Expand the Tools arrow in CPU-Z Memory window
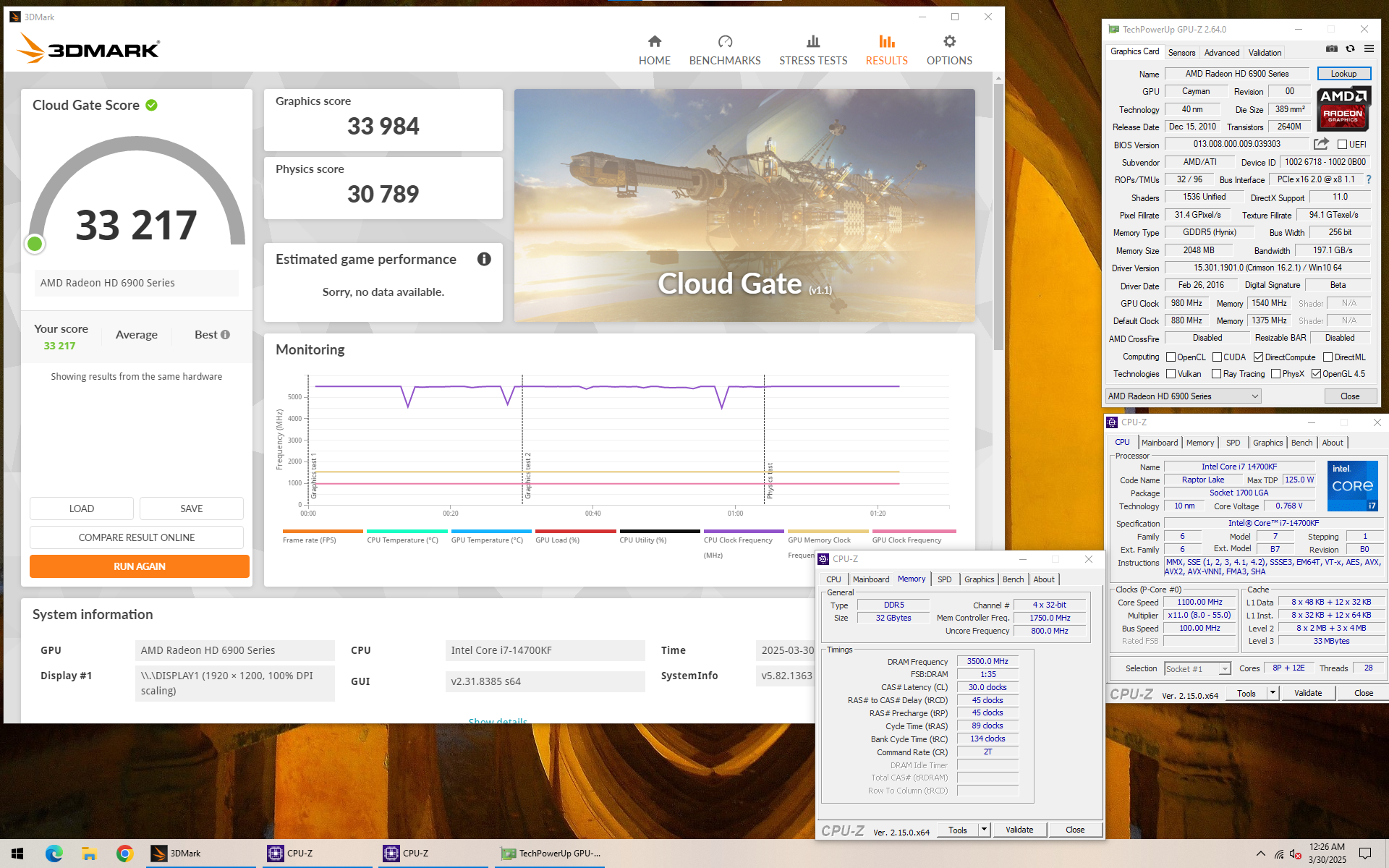 984,830
